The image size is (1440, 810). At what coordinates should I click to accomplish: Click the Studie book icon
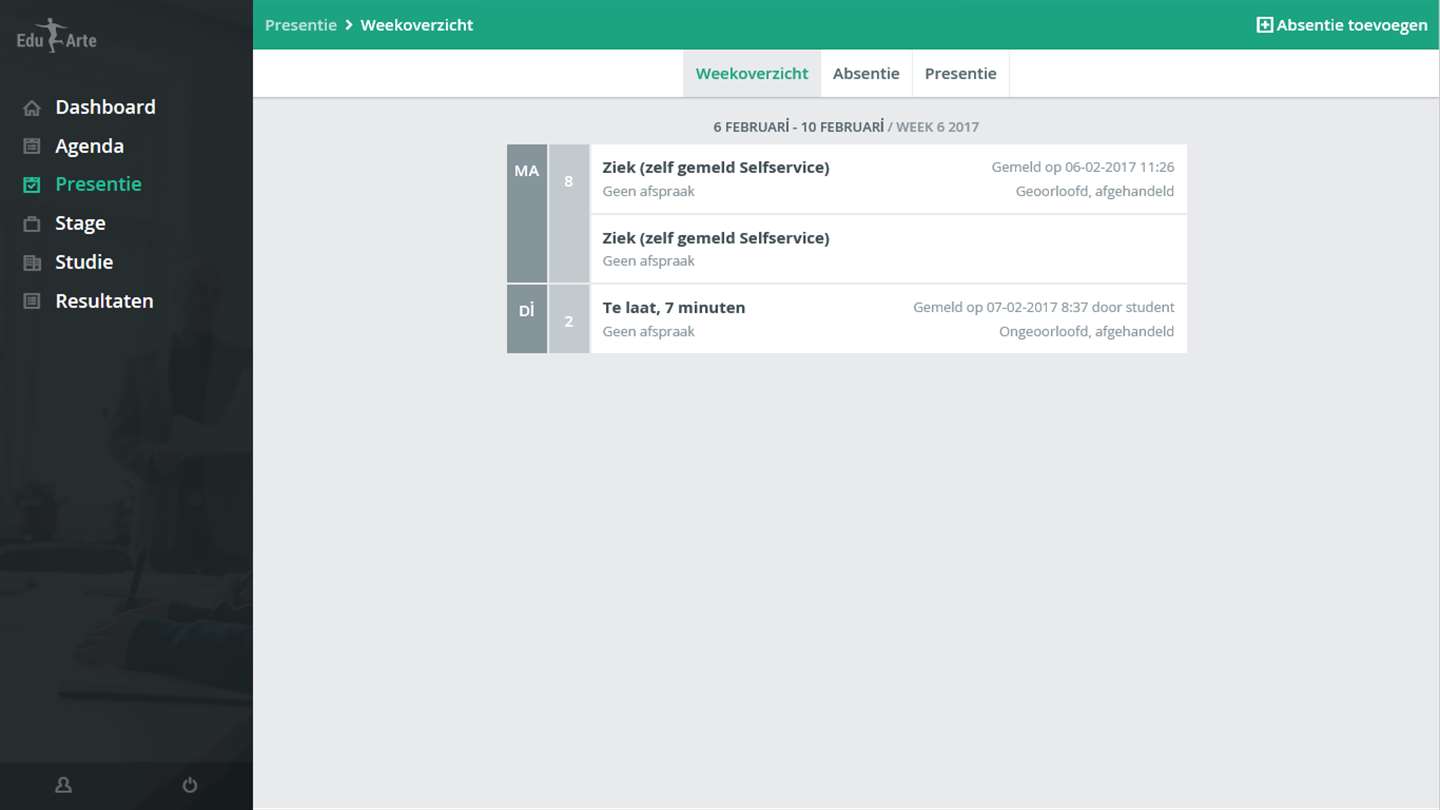pyautogui.click(x=32, y=263)
